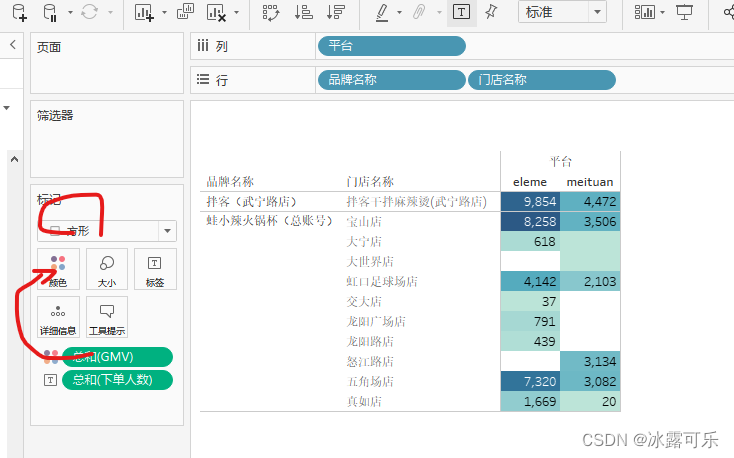Open the Clear Sheet dropdown arrow
Screen dimensions: 734x458
(236, 12)
